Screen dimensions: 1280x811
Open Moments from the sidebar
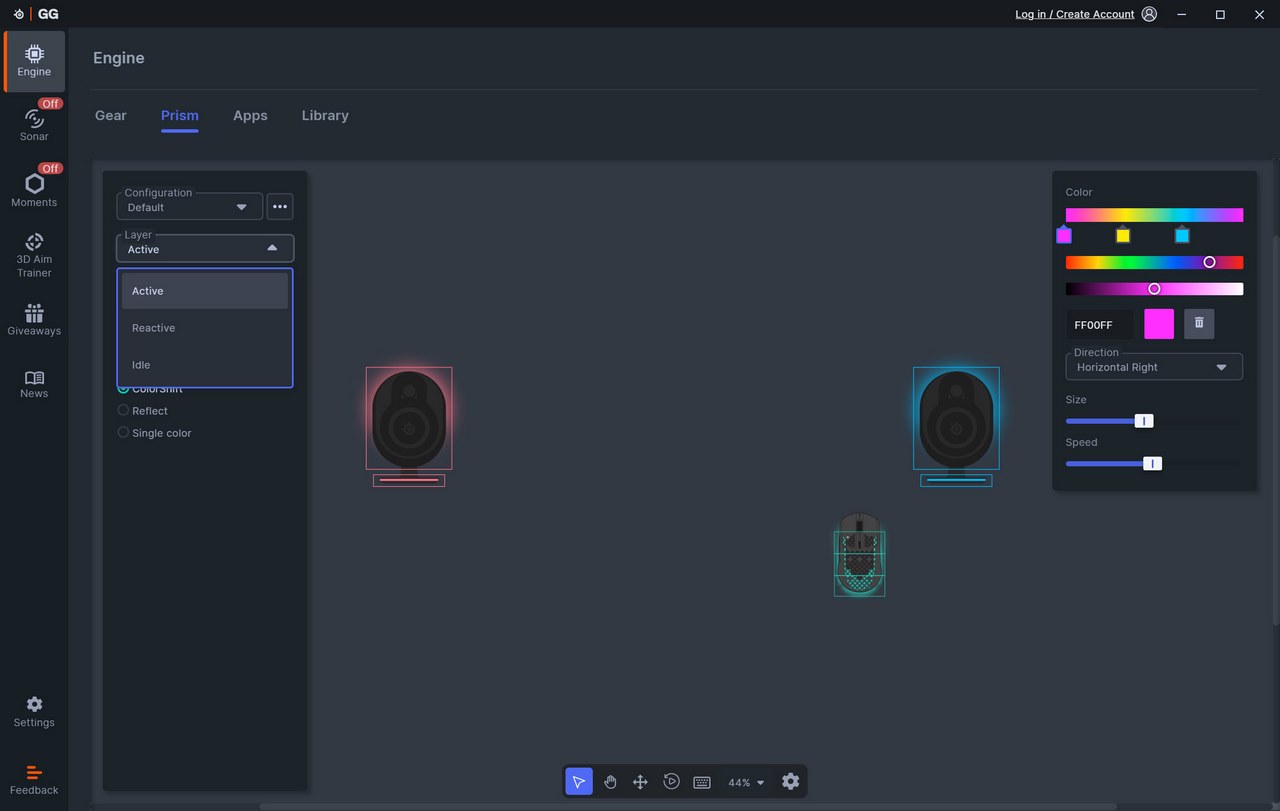click(x=34, y=190)
